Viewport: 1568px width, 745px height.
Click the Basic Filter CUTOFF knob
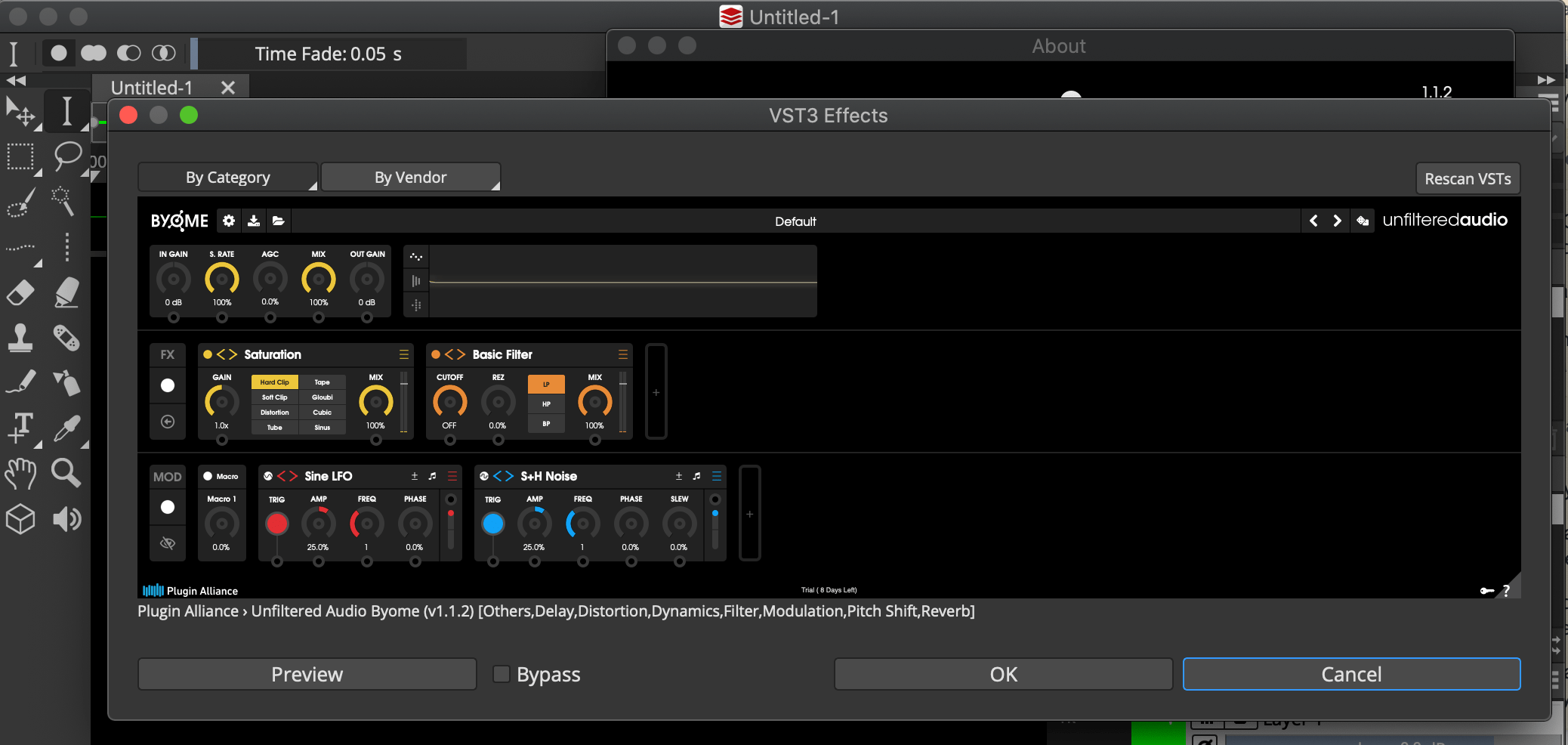click(x=449, y=401)
